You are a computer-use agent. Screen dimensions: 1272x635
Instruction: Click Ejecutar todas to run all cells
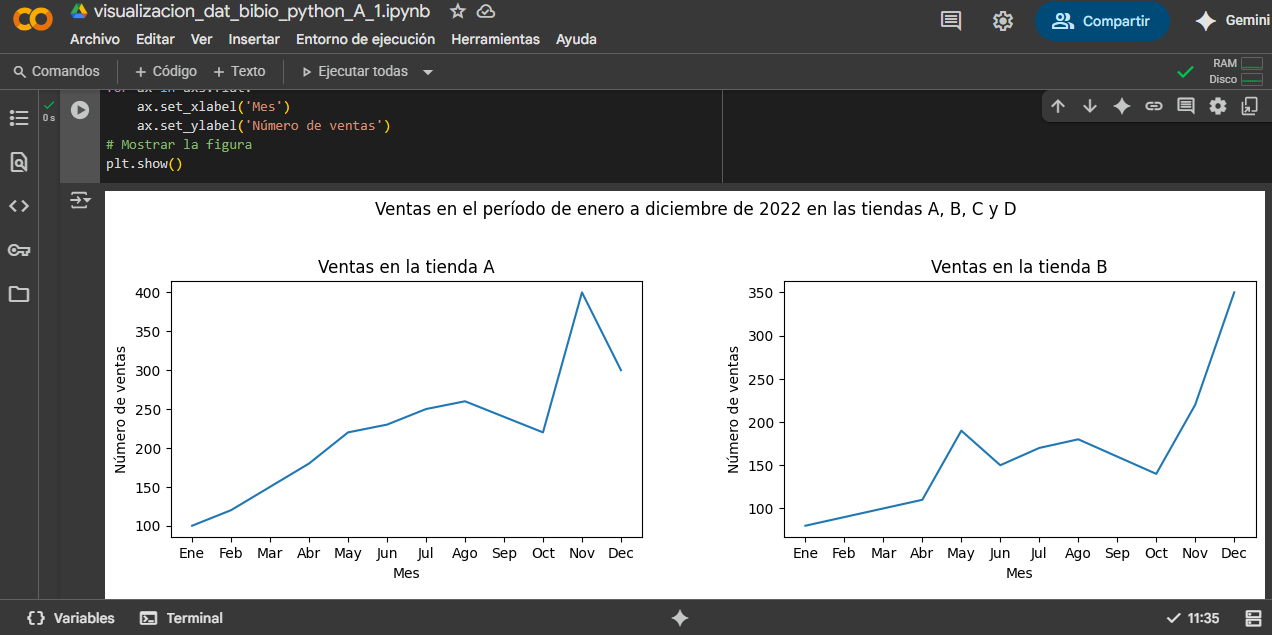coord(355,71)
